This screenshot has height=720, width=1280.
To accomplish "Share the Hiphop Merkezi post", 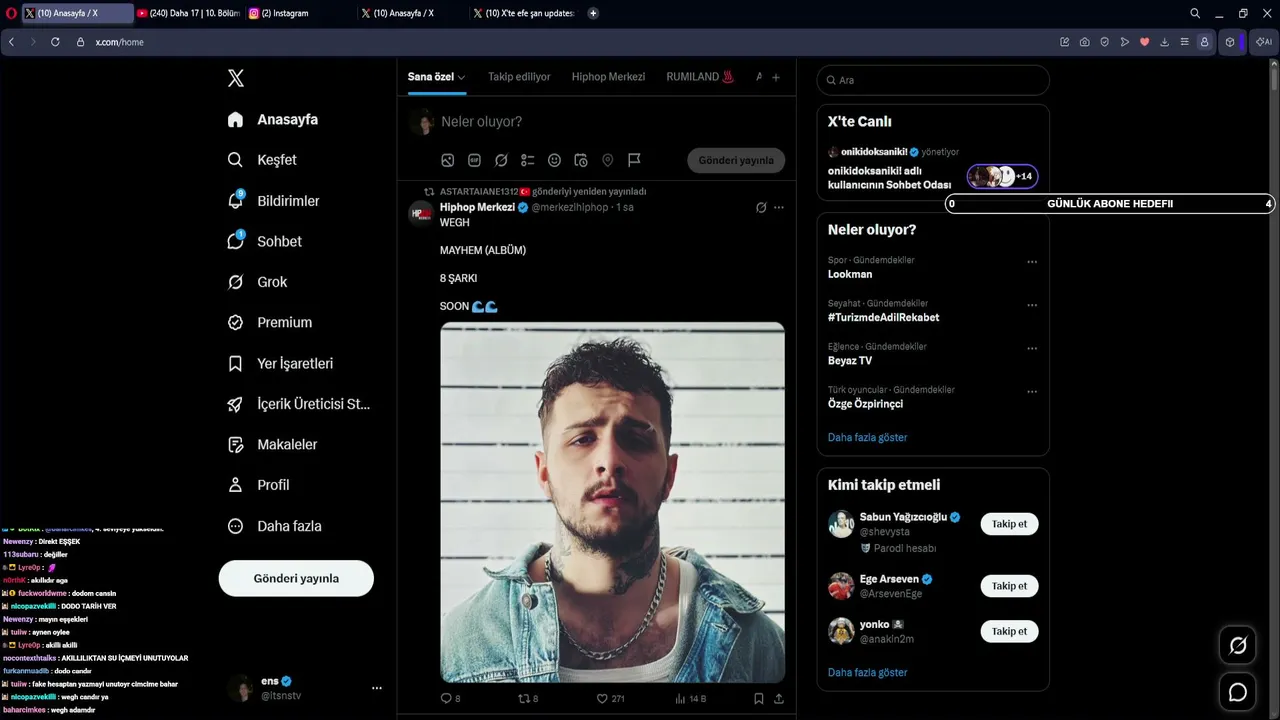I will point(778,698).
